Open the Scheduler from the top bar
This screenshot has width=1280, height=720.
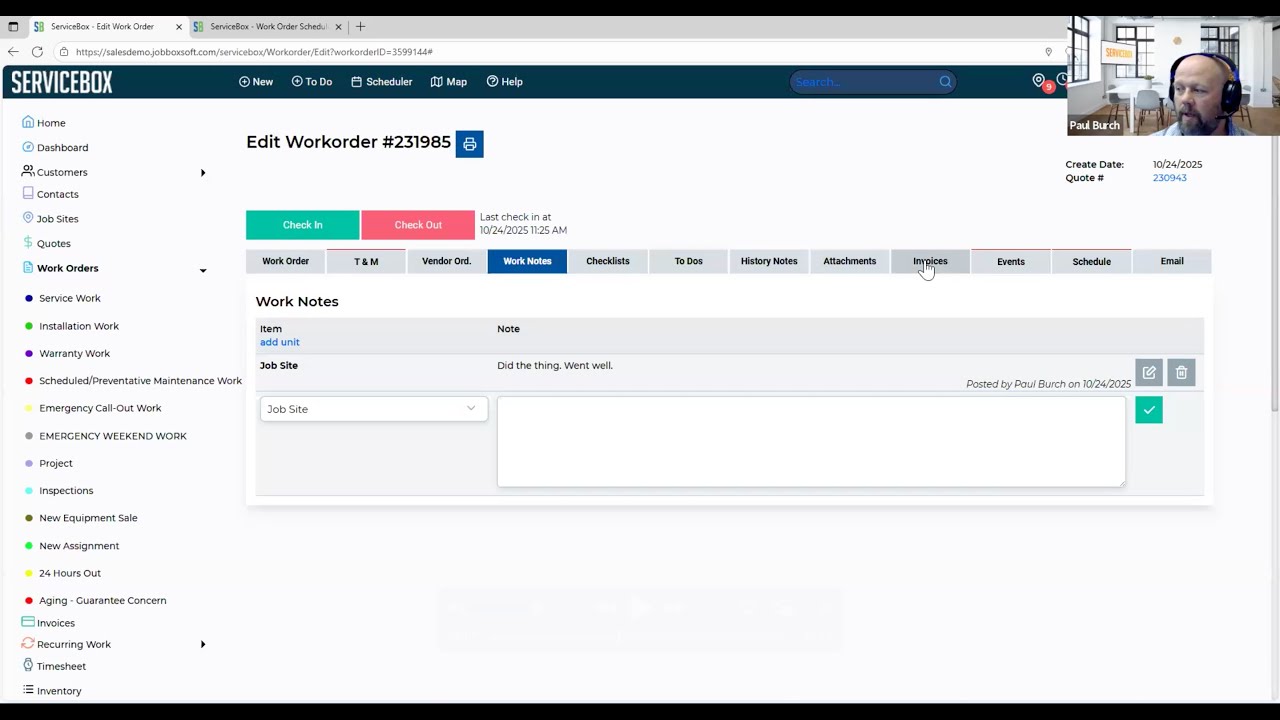click(x=382, y=82)
